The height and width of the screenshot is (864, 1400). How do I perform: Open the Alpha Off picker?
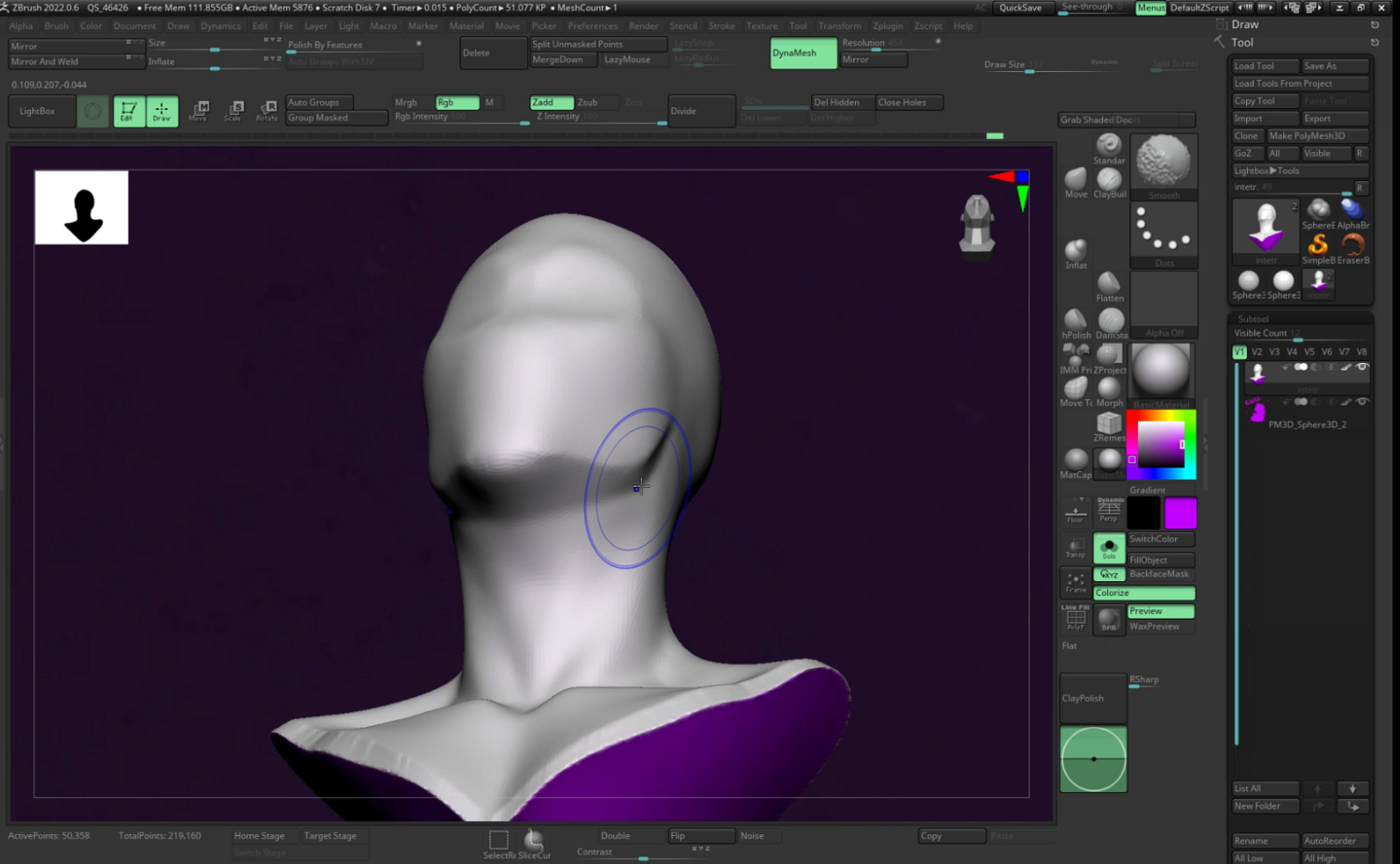pyautogui.click(x=1163, y=304)
